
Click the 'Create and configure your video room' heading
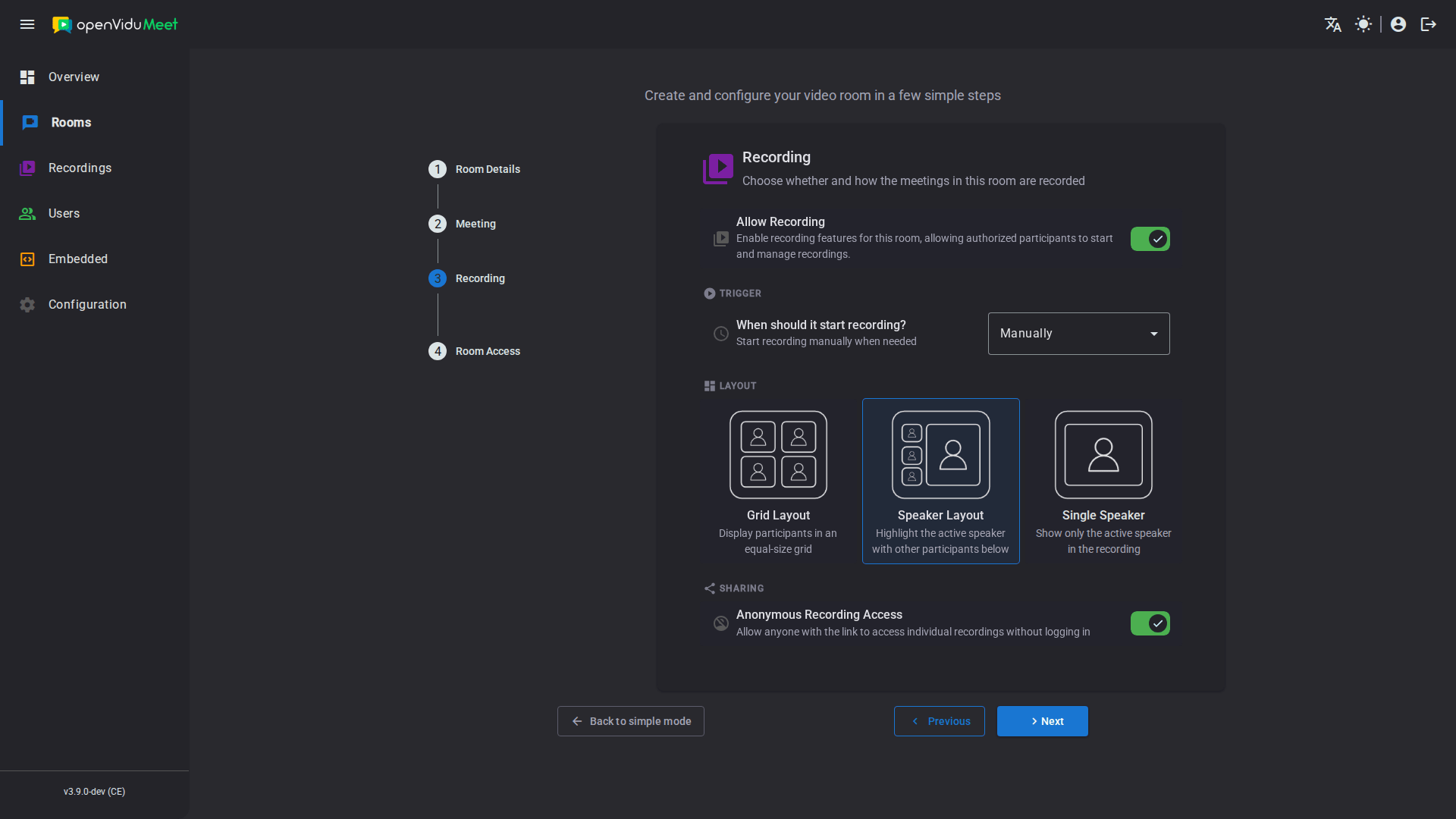(823, 96)
